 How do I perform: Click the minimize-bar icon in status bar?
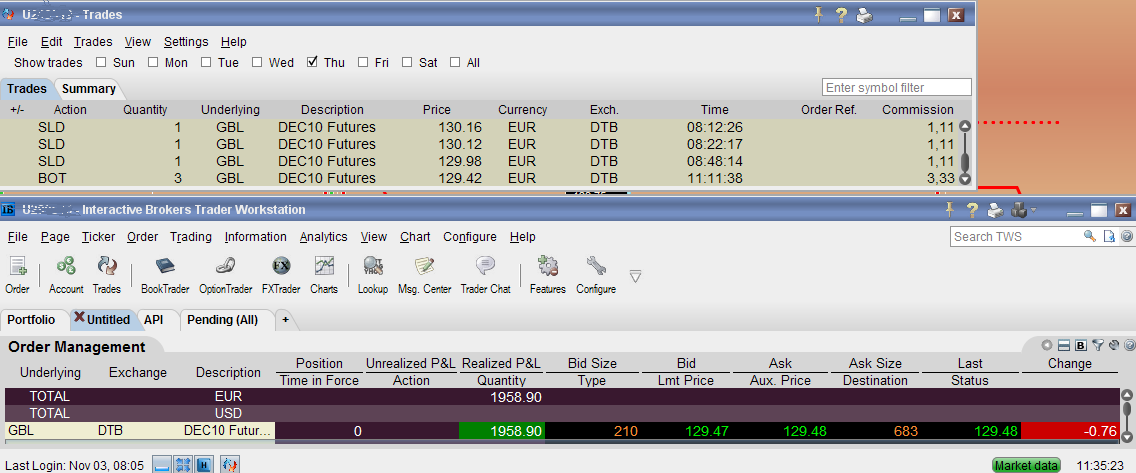162,464
